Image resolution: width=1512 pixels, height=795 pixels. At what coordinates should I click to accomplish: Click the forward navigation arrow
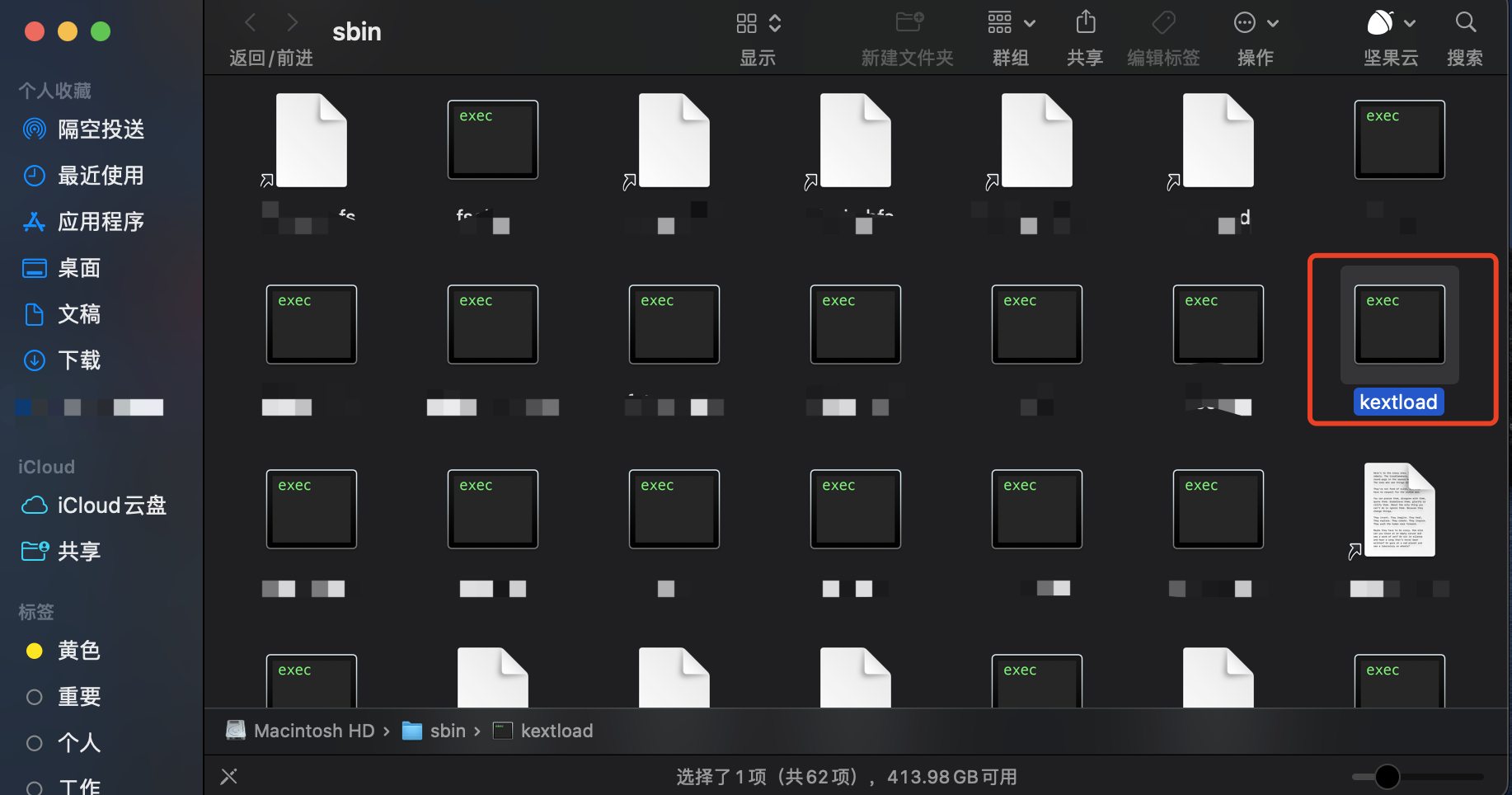click(x=292, y=22)
